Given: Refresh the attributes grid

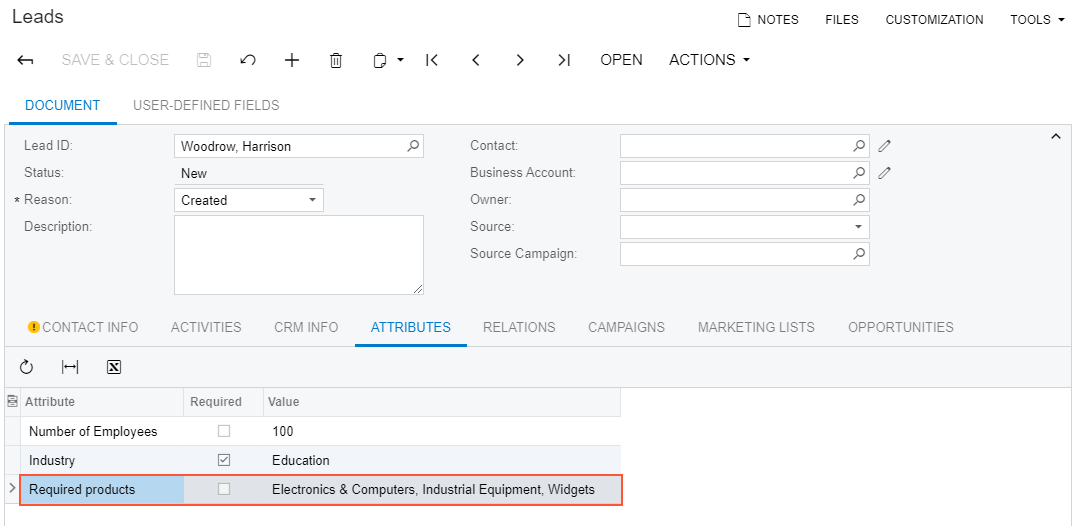Looking at the screenshot, I should tap(27, 367).
